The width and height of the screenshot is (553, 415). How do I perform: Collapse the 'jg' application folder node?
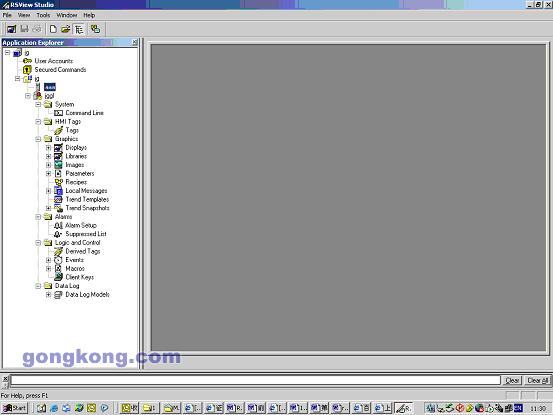[17, 79]
